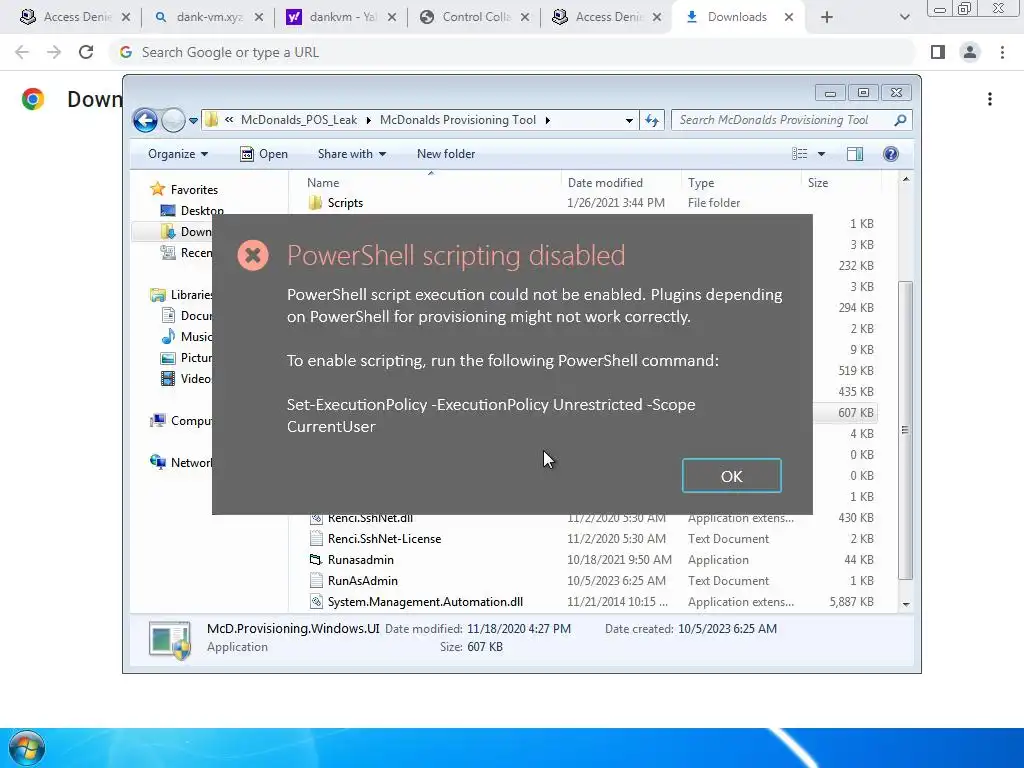
Task: Click the magnifier icon in Explorer search
Action: point(901,120)
